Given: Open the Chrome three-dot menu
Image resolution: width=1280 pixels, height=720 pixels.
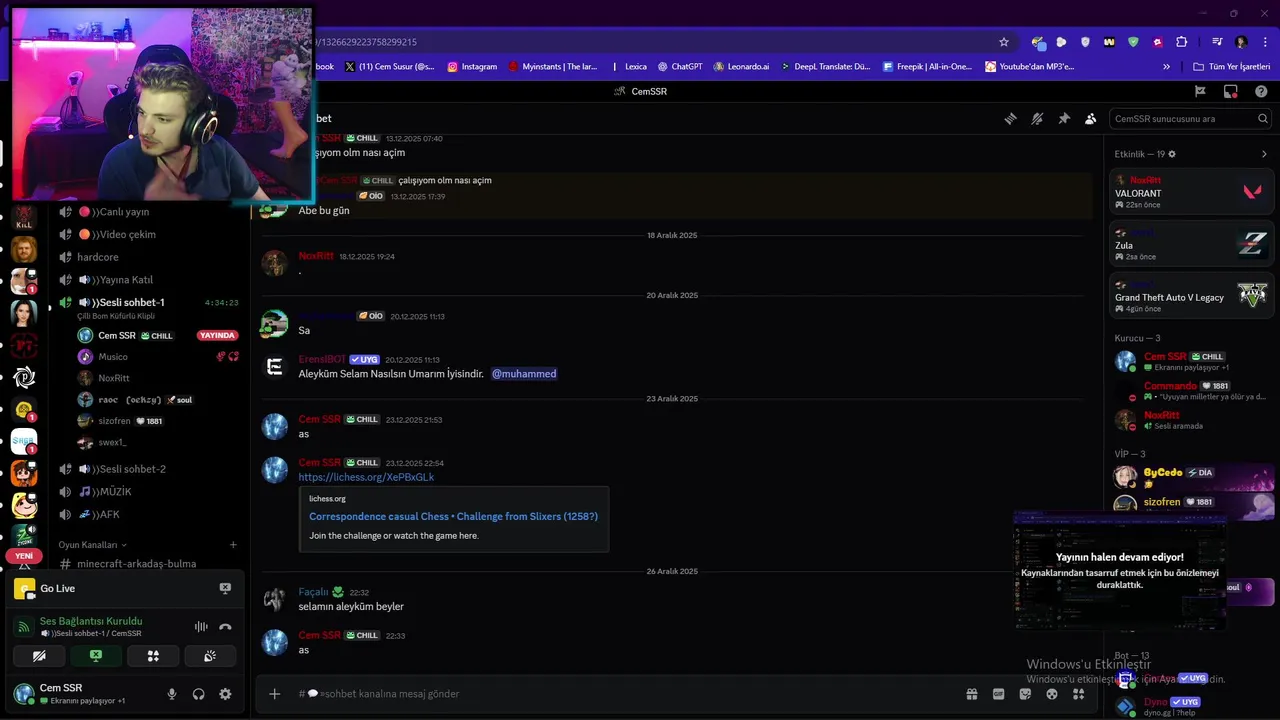Looking at the screenshot, I should tap(1264, 42).
